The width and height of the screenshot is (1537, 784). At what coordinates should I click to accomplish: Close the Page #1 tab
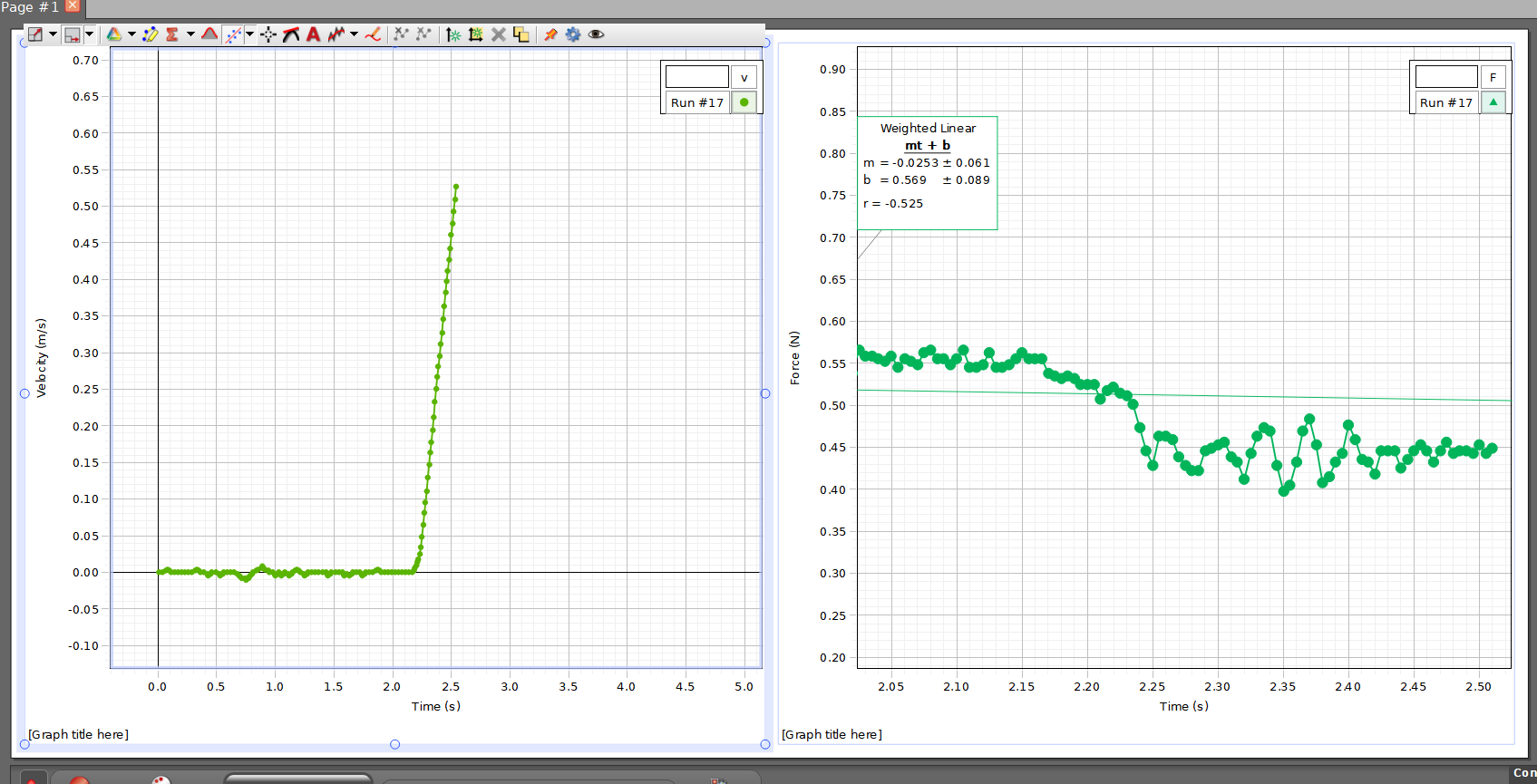click(x=73, y=6)
